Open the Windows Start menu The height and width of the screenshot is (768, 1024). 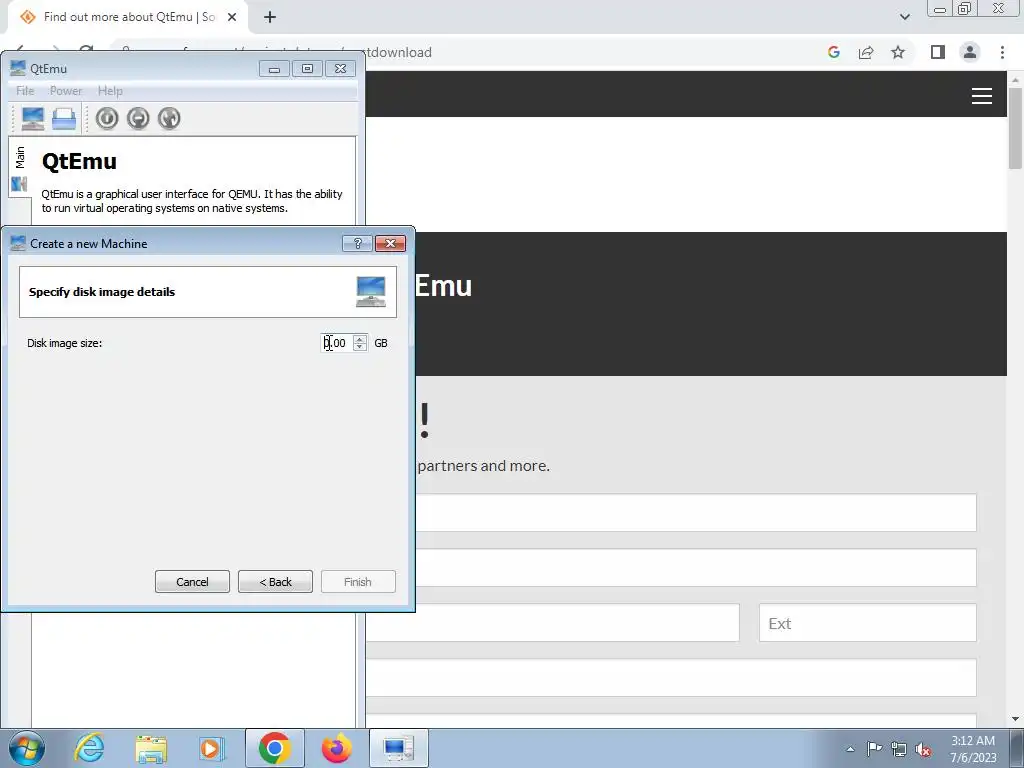click(26, 748)
